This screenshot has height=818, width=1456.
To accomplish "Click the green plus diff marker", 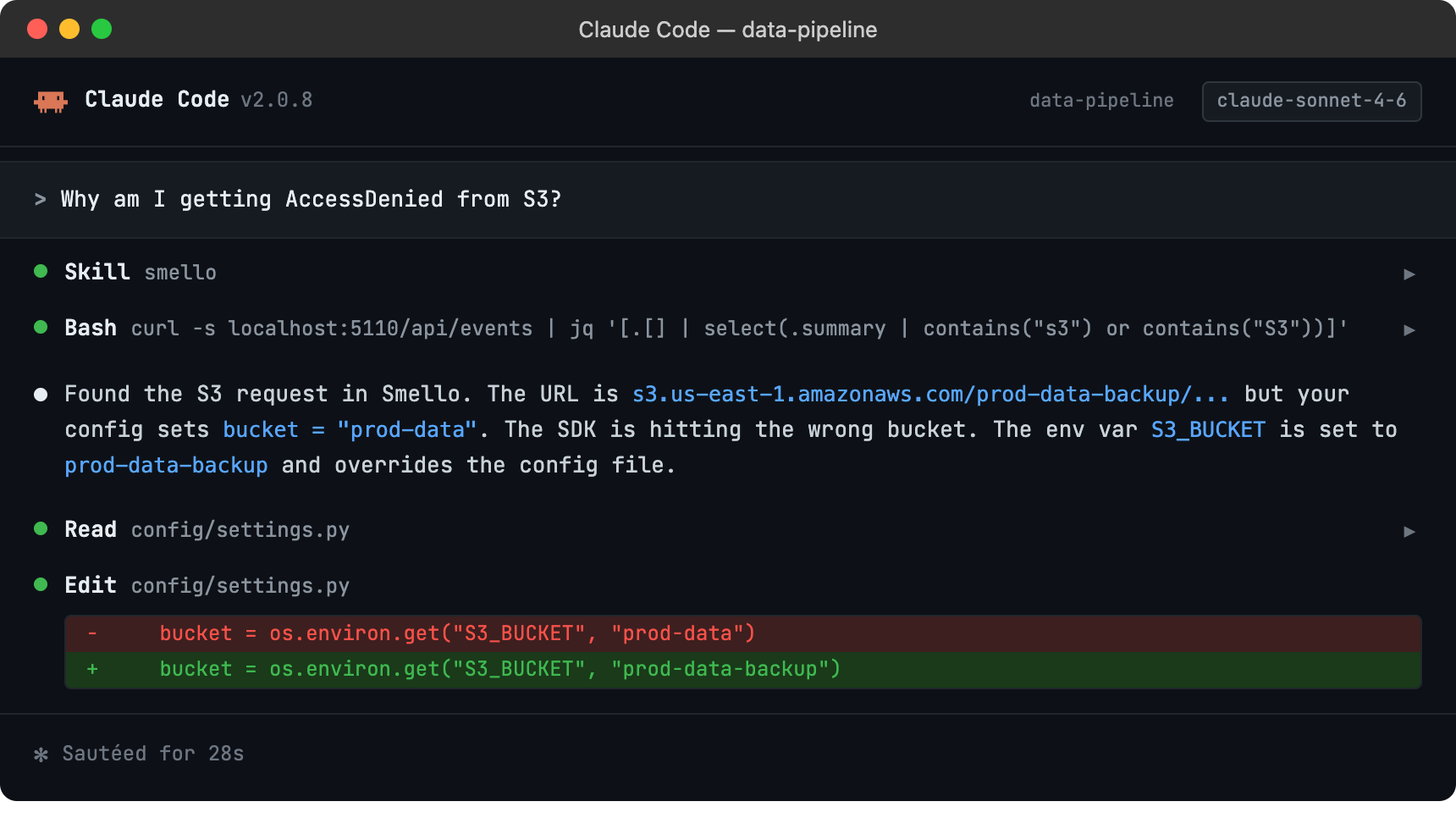I will coord(92,669).
